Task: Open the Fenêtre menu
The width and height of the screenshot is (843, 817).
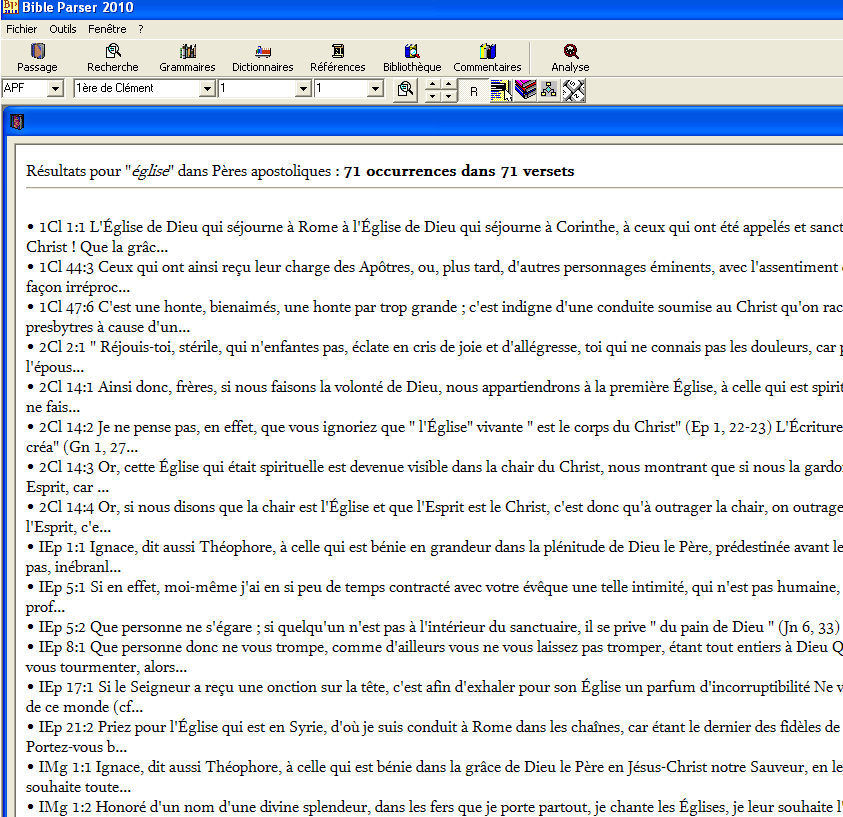Action: tap(108, 29)
